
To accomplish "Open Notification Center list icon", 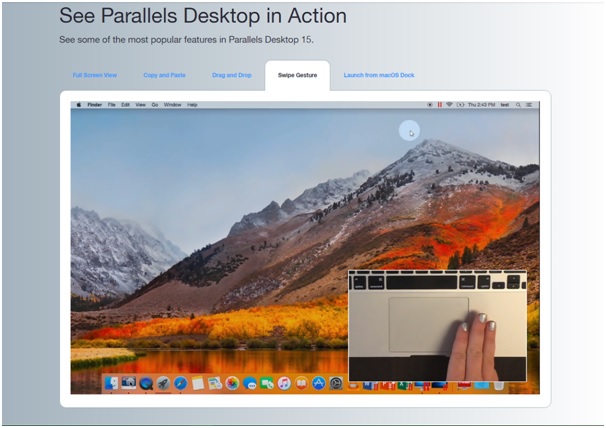I will click(529, 105).
